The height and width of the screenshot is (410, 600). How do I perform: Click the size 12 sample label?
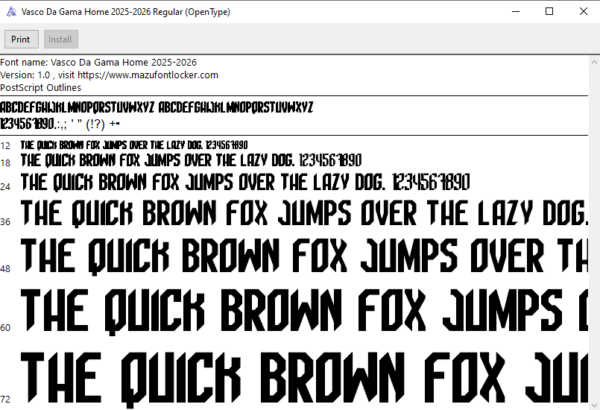[5, 146]
